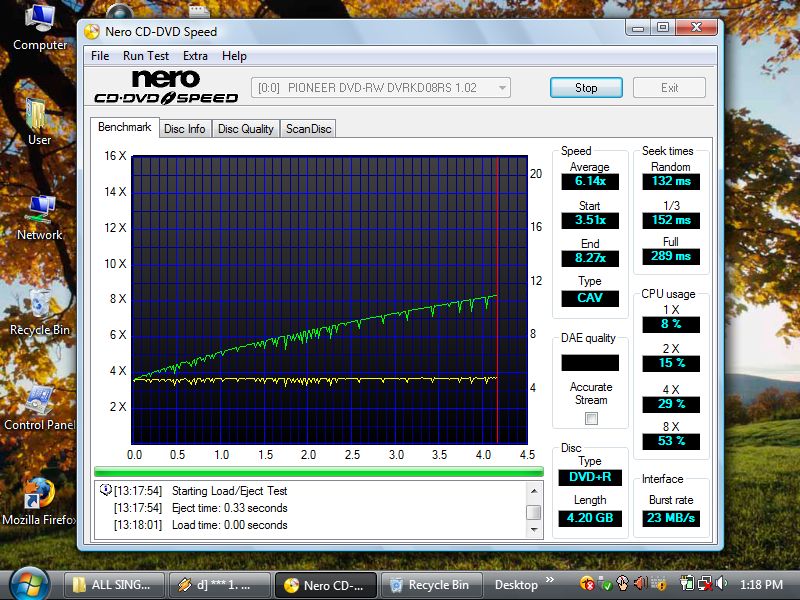Click the log scrollbar down arrow

pos(534,530)
